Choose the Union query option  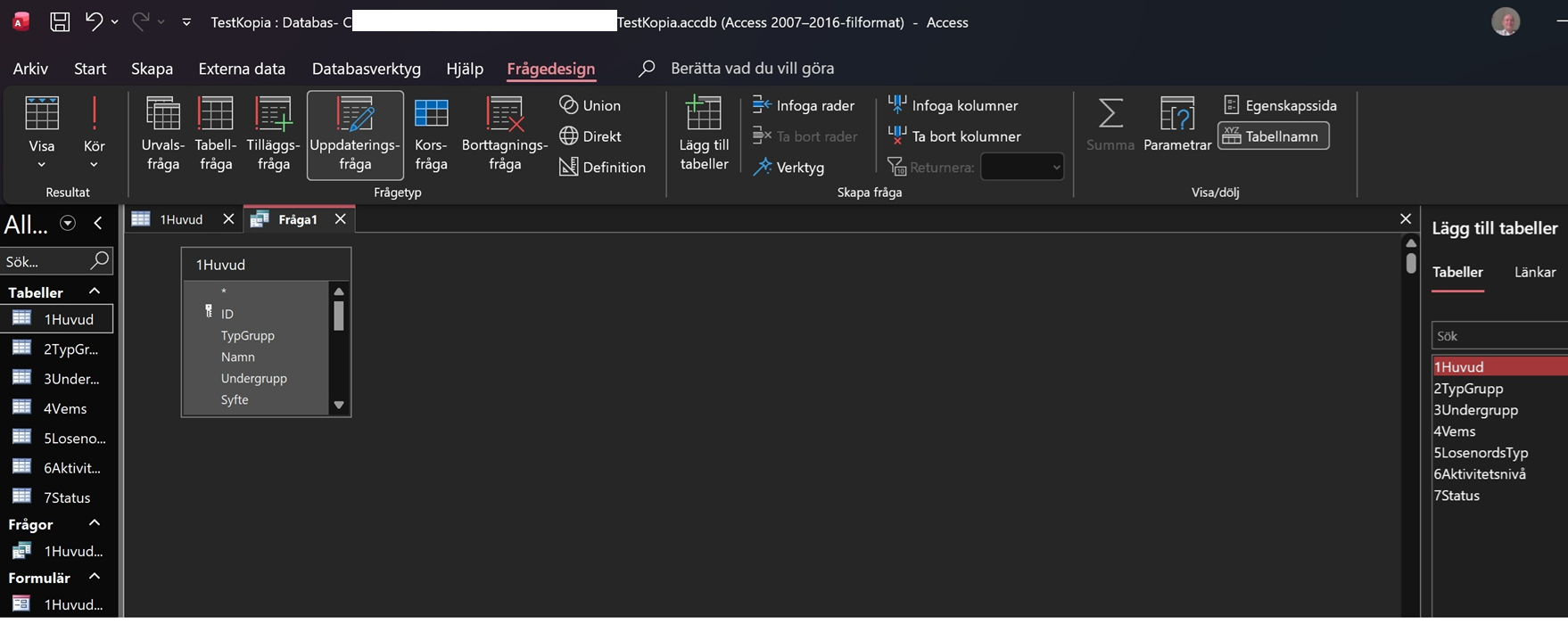tap(590, 105)
